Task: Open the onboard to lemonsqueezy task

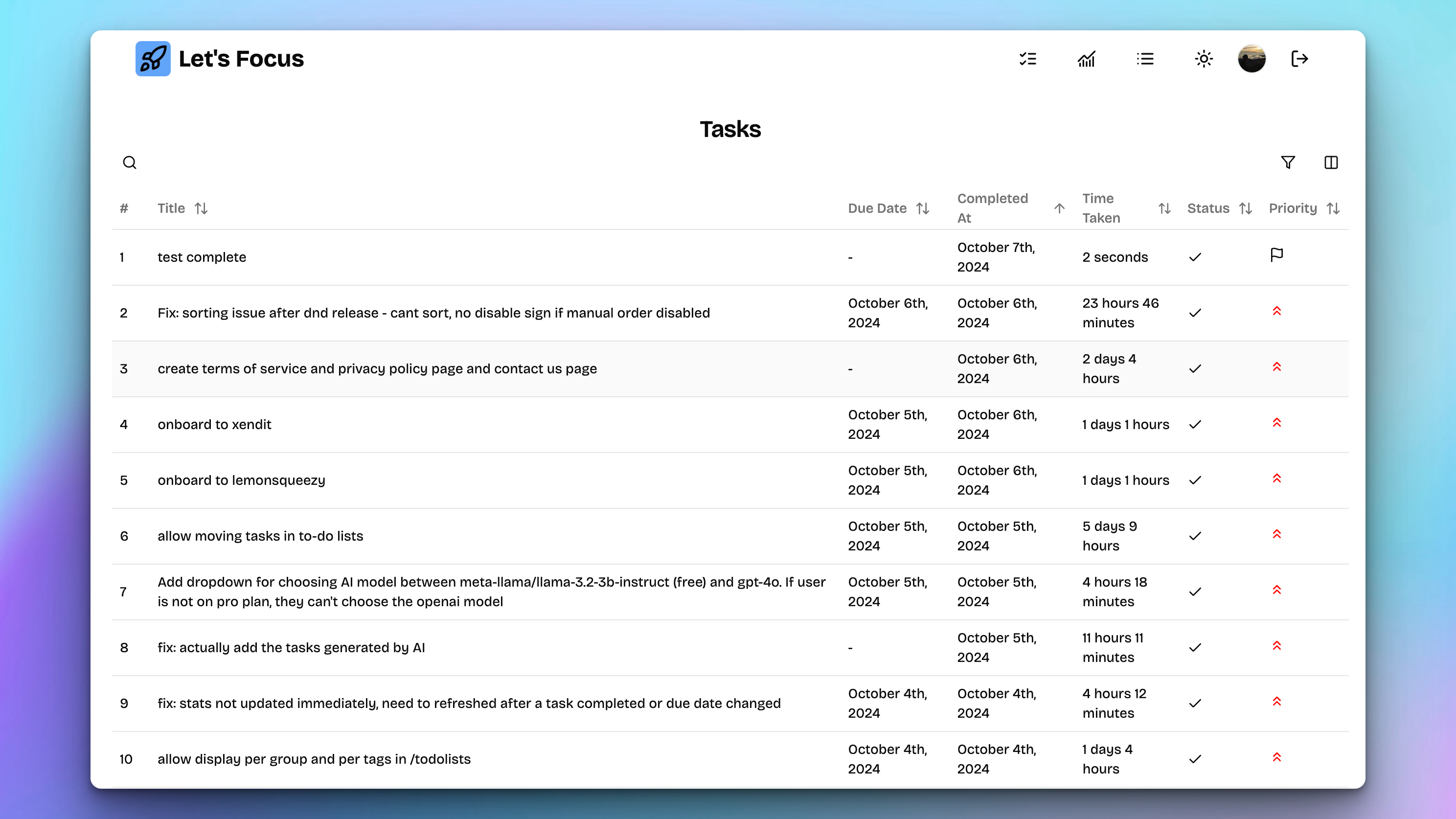Action: 241,480
